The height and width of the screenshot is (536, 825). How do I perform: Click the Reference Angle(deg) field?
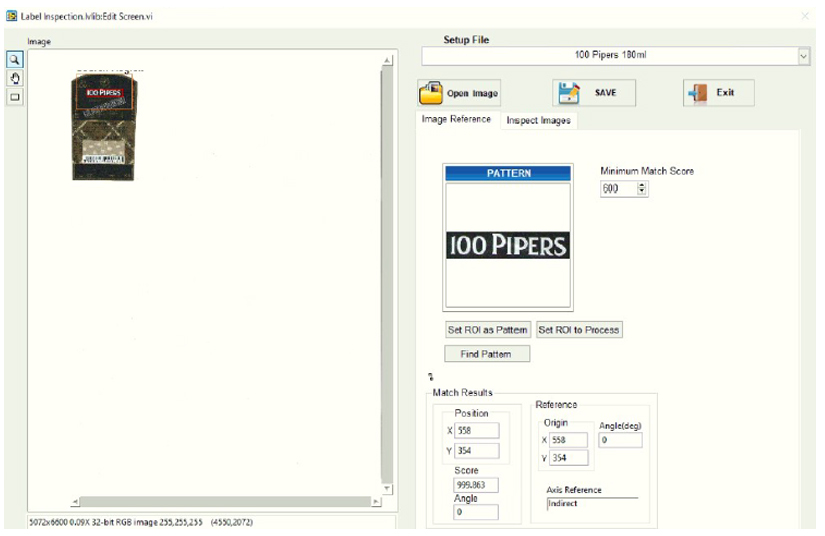point(620,441)
